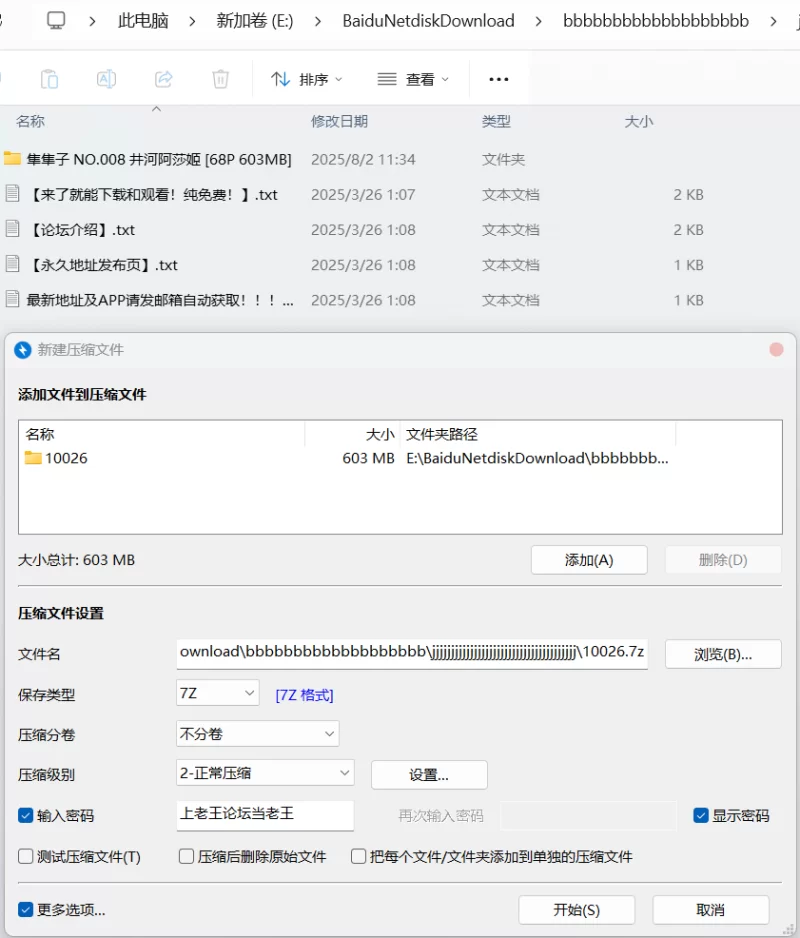
Task: Enable 压缩后删除原始文件 checkbox
Action: pyautogui.click(x=186, y=856)
